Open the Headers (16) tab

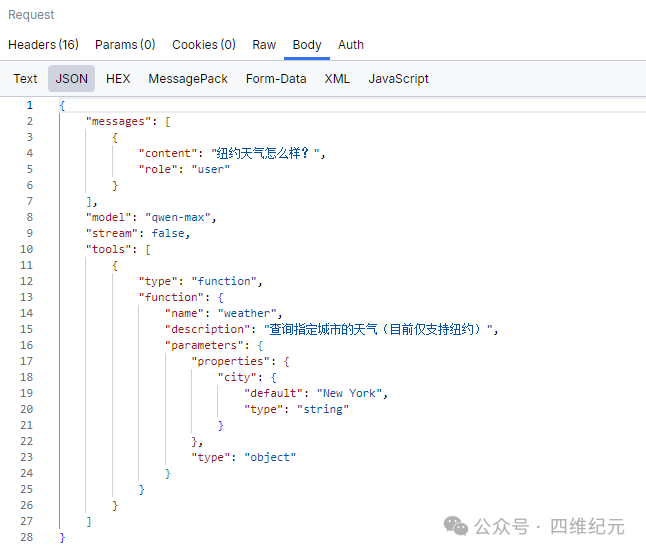(x=43, y=45)
